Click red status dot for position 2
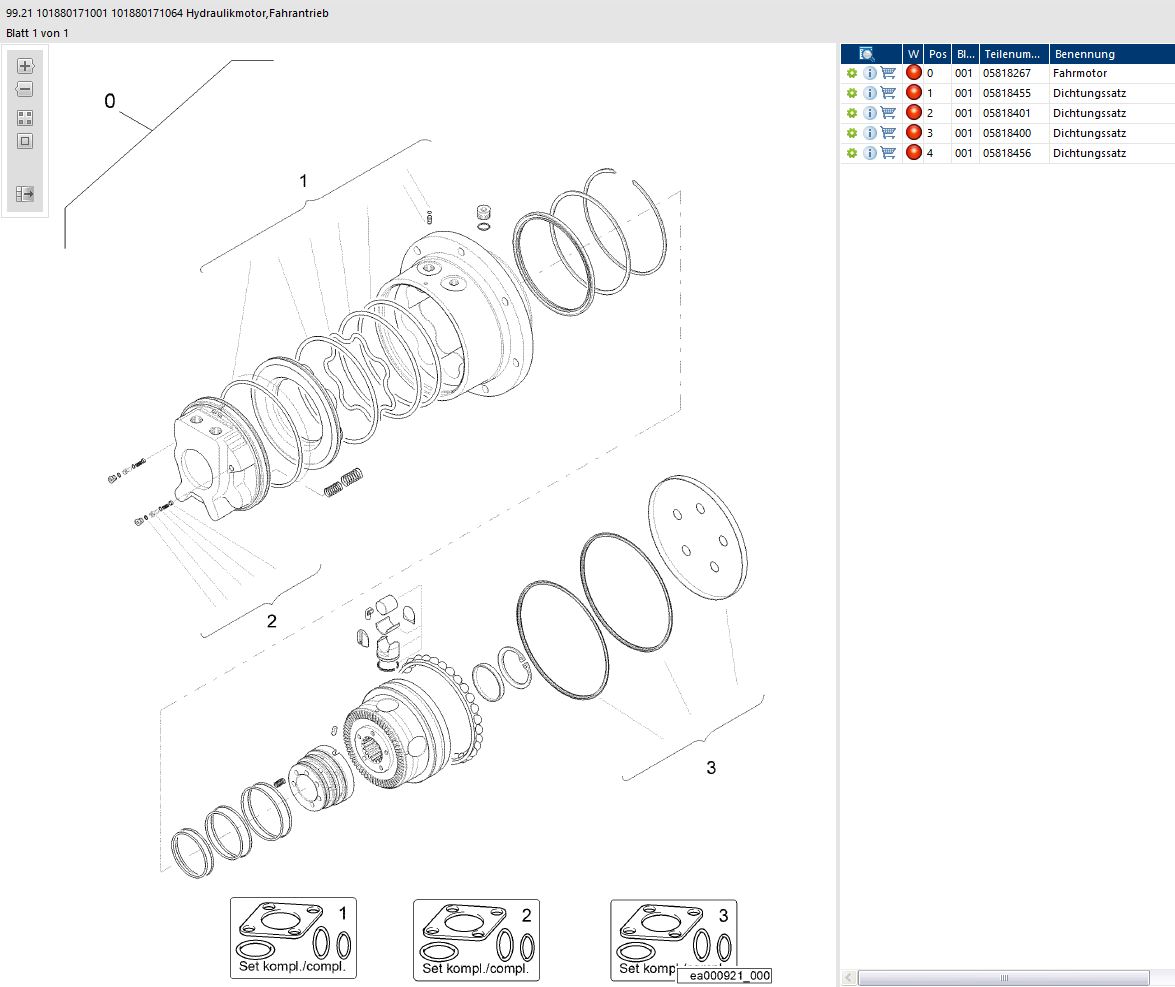 913,112
